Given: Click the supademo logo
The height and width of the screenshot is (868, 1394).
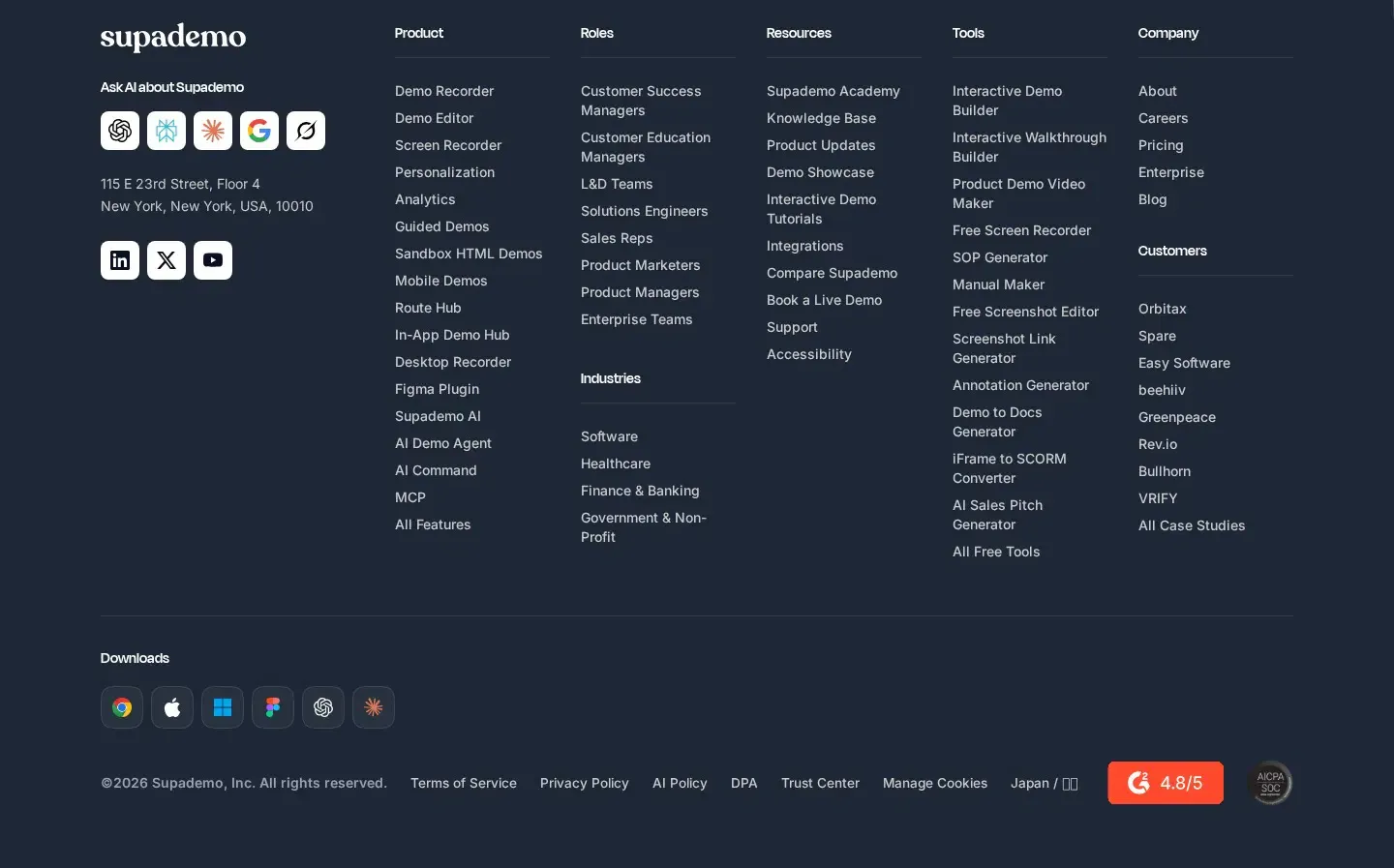Looking at the screenshot, I should click(173, 37).
